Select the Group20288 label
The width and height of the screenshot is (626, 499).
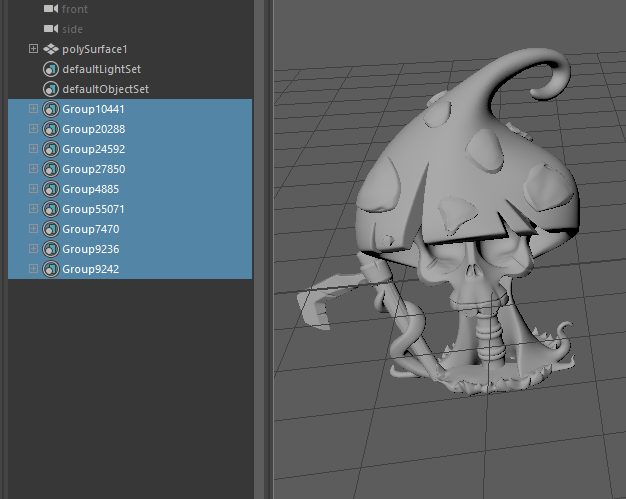pos(93,129)
